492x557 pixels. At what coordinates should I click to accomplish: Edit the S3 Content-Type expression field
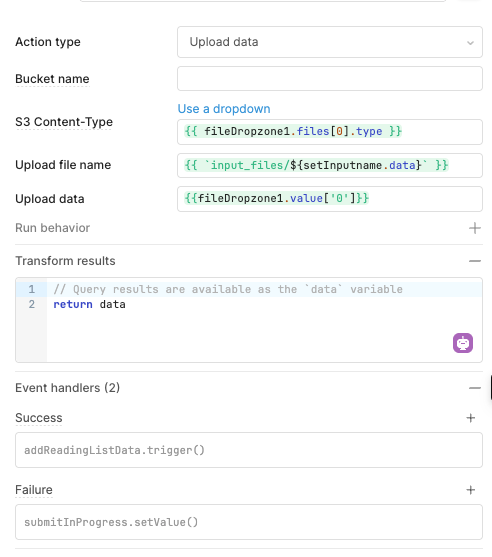330,132
